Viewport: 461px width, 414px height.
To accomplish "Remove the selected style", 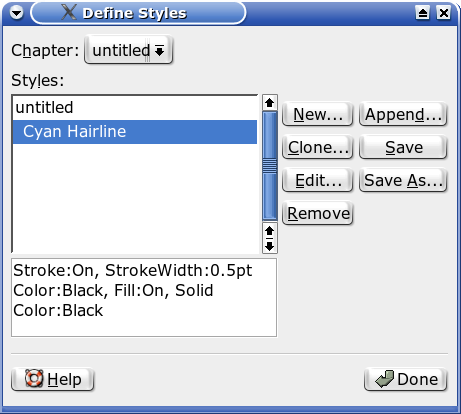I will coord(318,213).
